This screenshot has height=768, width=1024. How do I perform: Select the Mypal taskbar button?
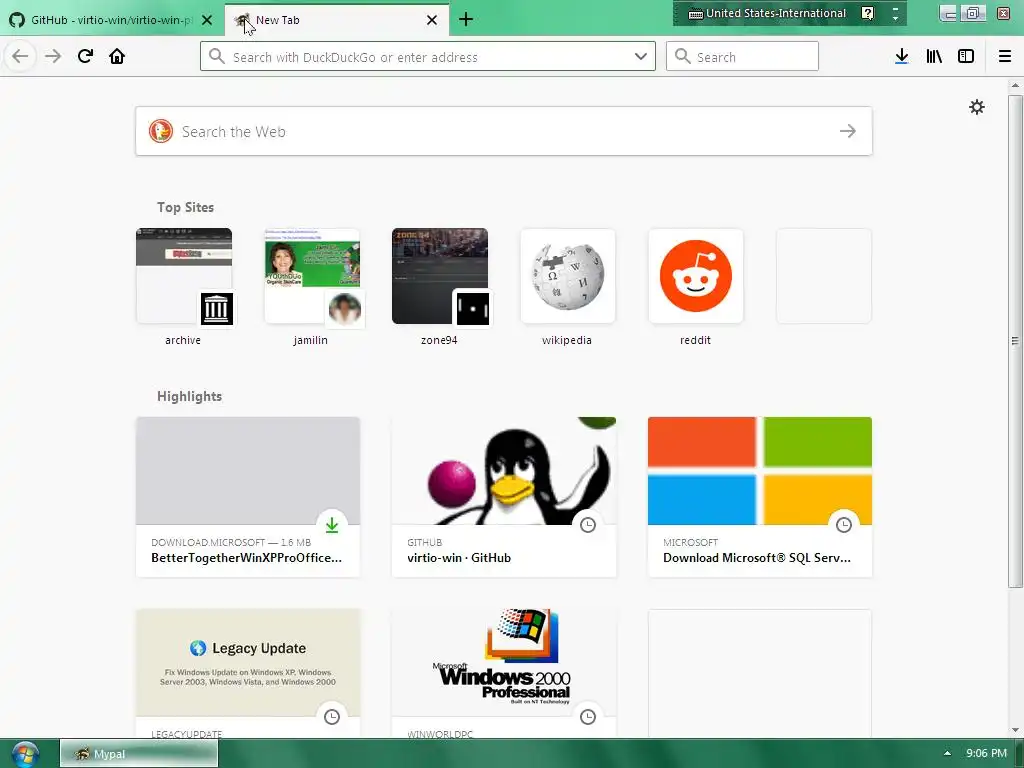pos(139,754)
